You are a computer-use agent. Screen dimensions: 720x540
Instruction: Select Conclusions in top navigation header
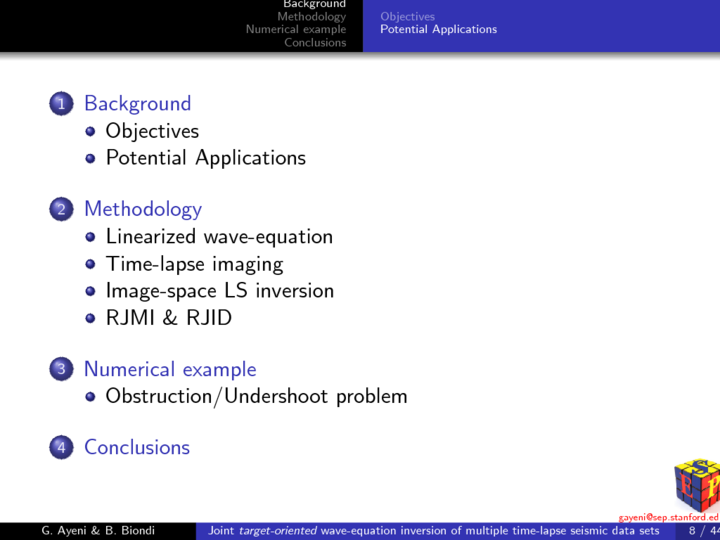315,43
